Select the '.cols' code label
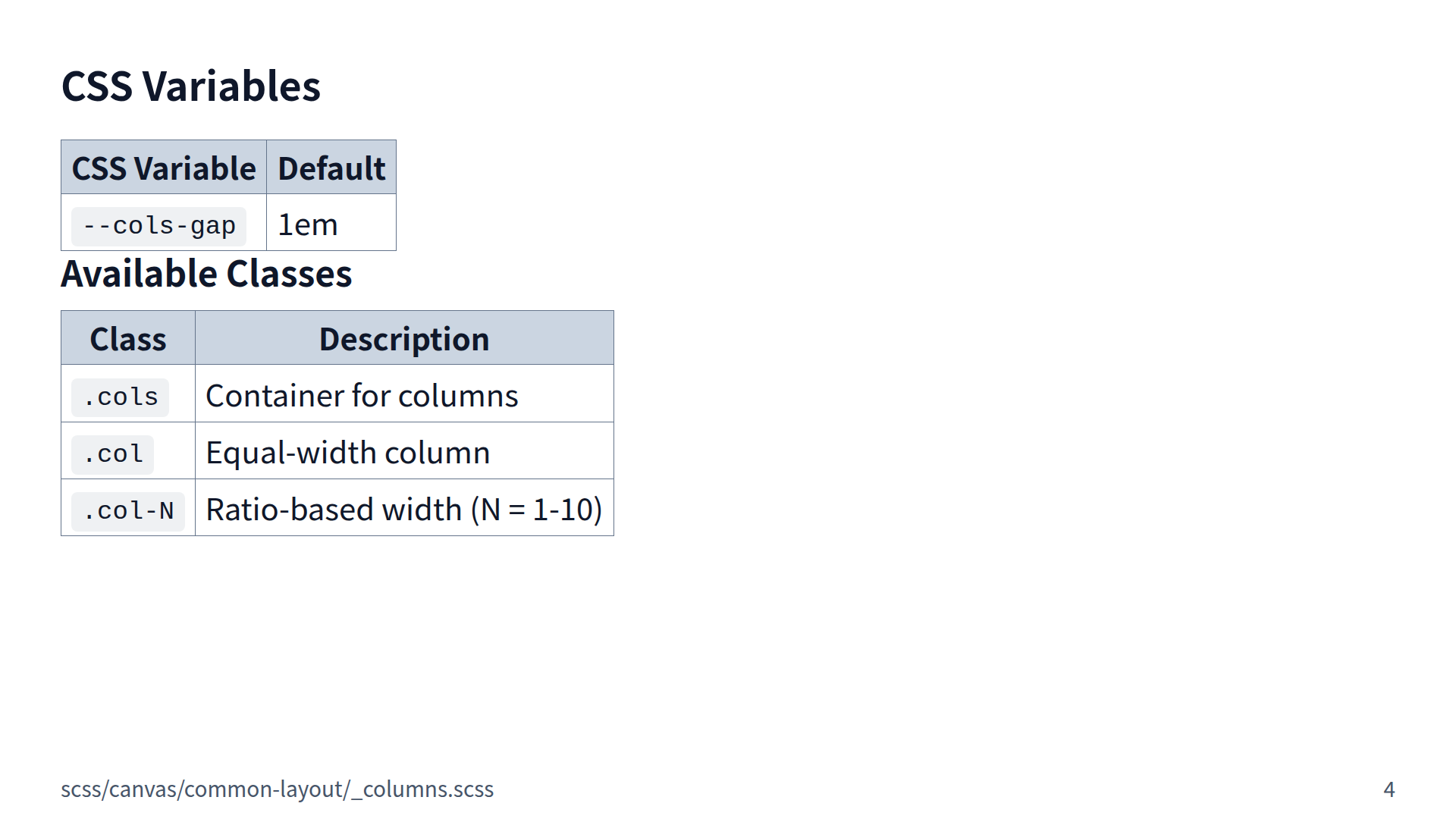This screenshot has width=1456, height=819. coord(120,397)
